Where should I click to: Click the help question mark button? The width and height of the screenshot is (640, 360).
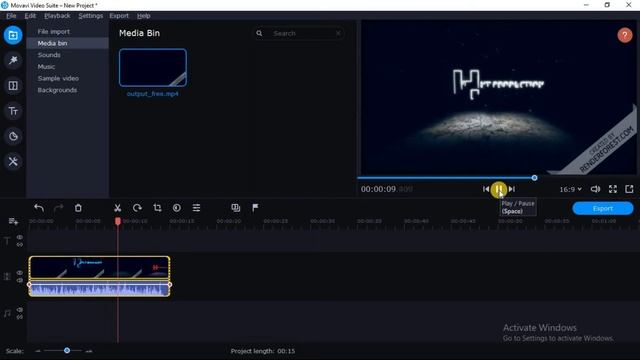[x=624, y=35]
